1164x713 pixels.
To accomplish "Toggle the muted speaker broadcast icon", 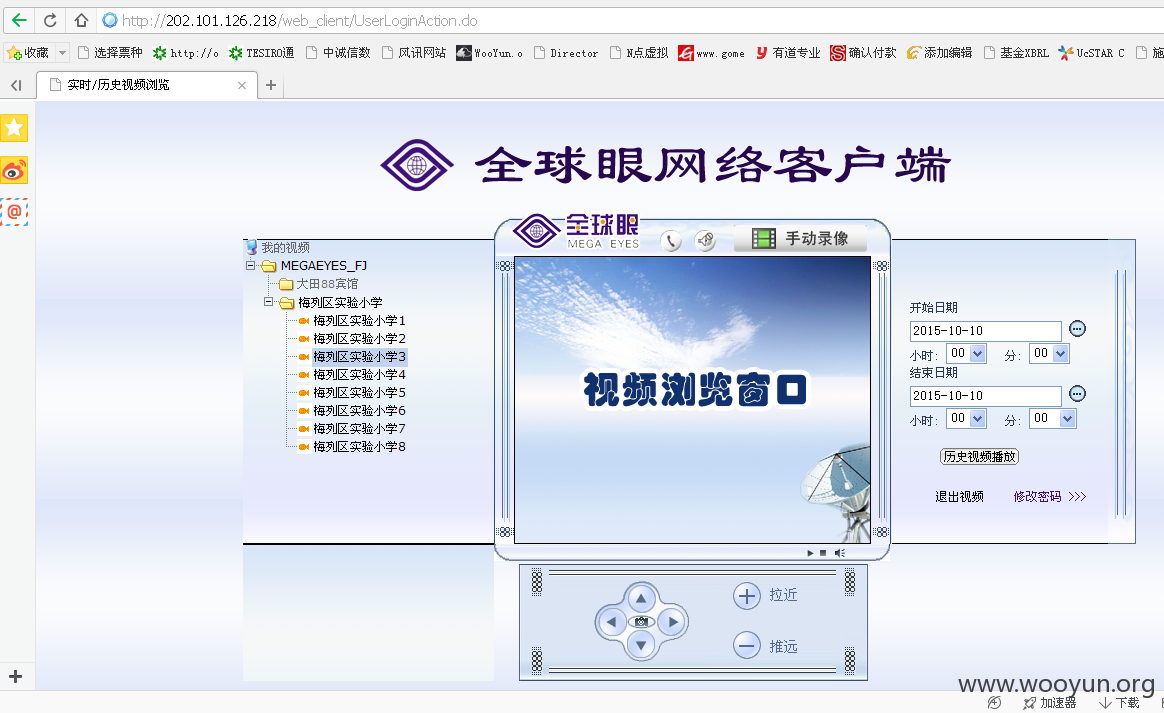I will coord(705,241).
